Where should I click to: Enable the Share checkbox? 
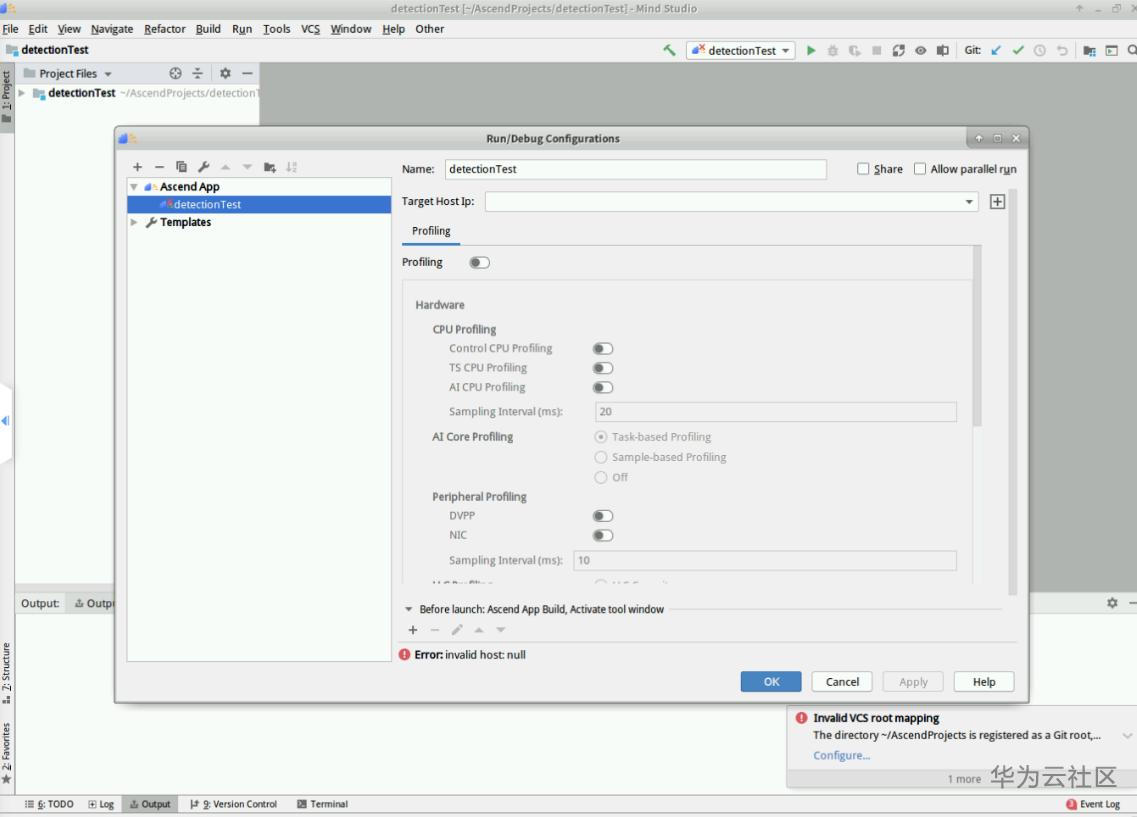pyautogui.click(x=863, y=169)
